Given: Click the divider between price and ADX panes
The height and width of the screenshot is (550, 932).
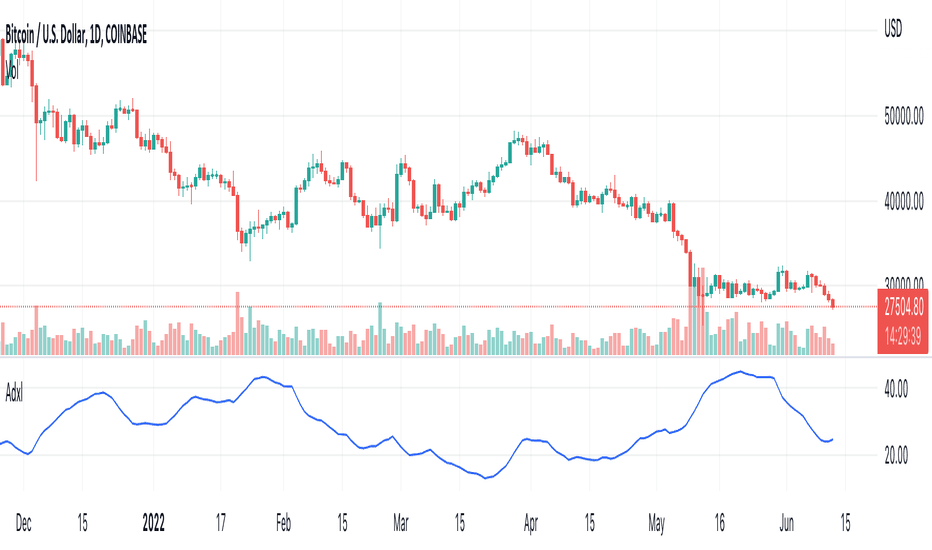Looking at the screenshot, I should tap(438, 357).
